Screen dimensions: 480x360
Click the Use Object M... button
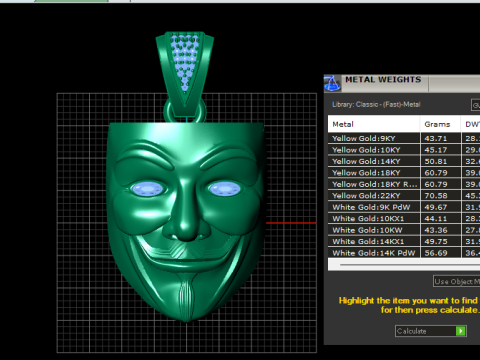457,281
